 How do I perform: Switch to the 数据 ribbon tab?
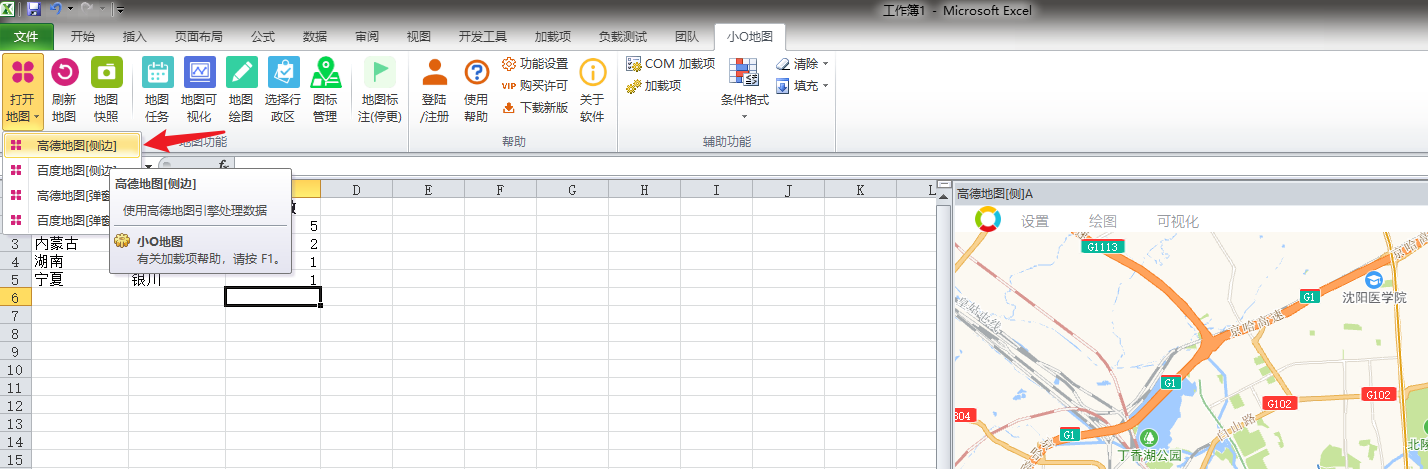(x=315, y=36)
